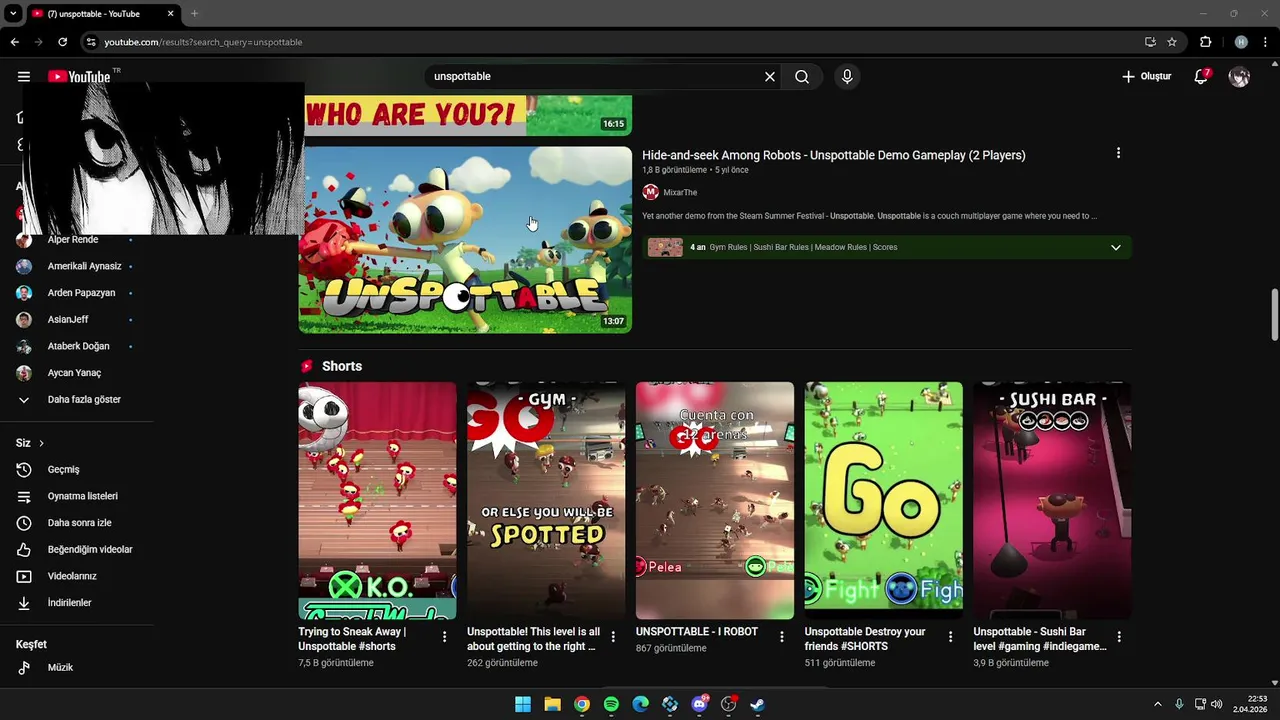
Task: Open YouTube notifications bell
Action: (1201, 76)
